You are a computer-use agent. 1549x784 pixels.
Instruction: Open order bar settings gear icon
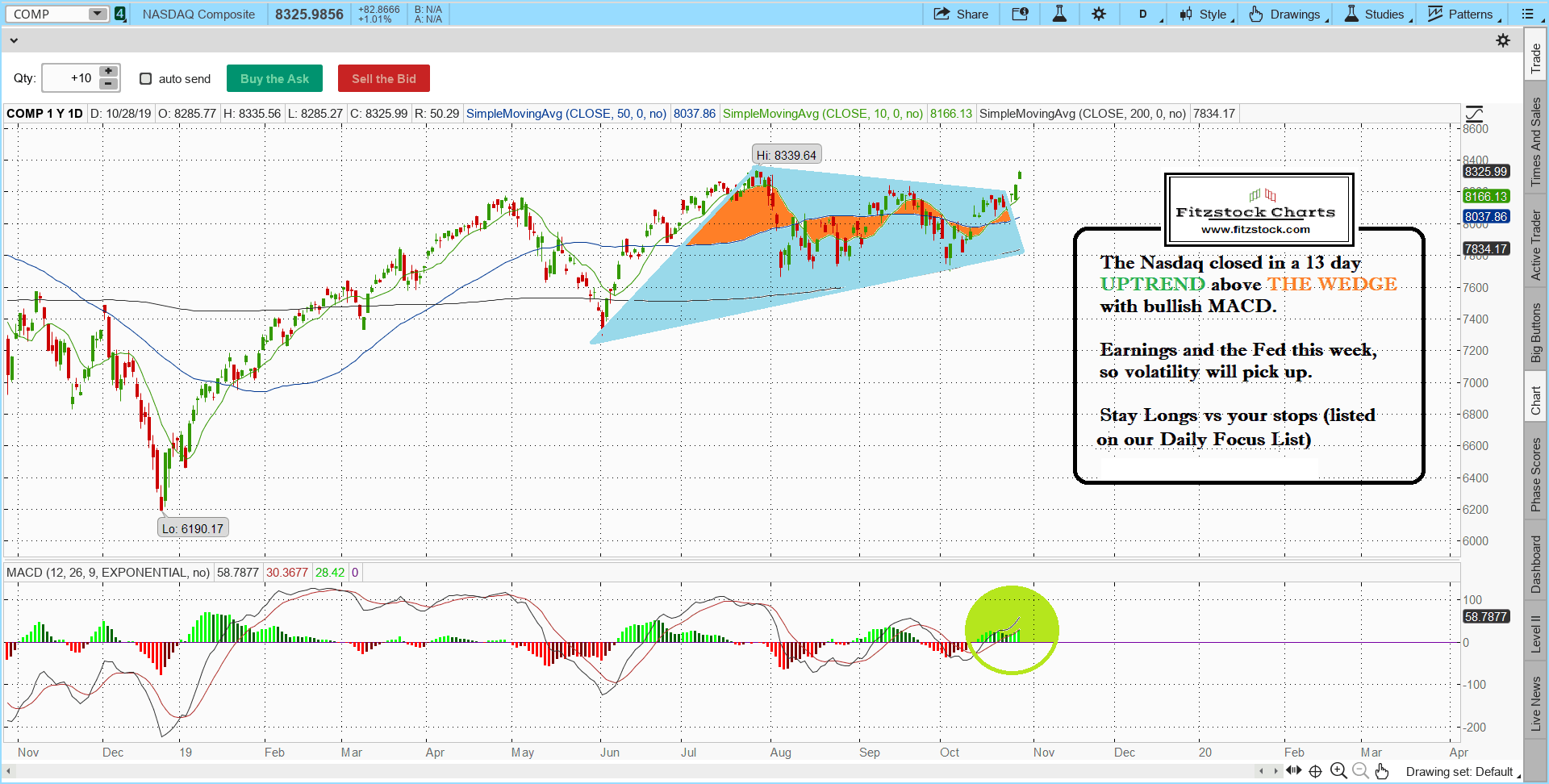click(x=1502, y=40)
